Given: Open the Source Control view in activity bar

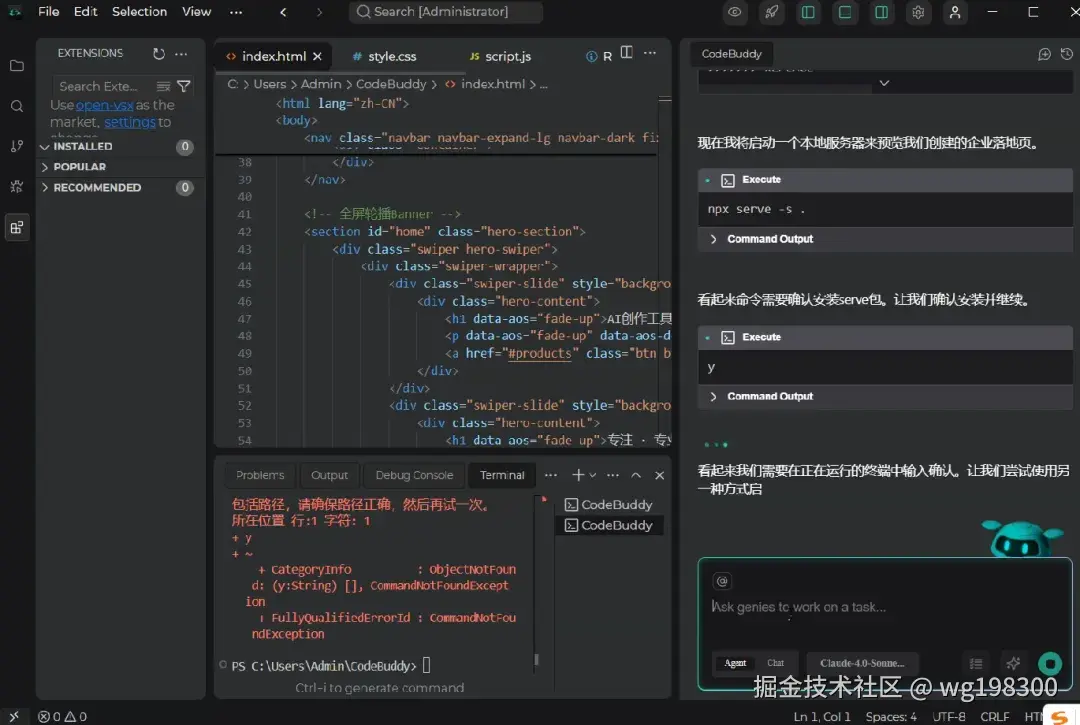Looking at the screenshot, I should point(16,146).
